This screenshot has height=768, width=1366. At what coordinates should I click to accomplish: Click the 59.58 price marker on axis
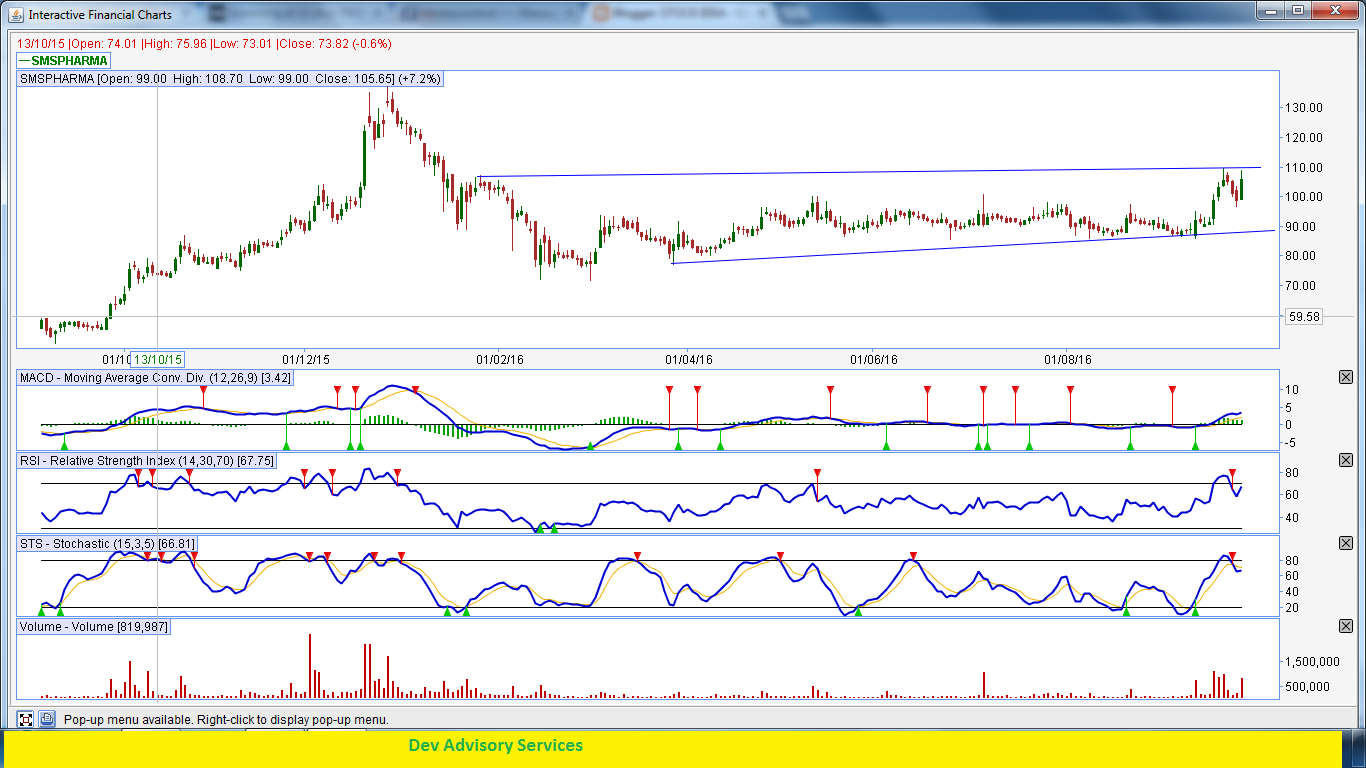(x=1305, y=316)
